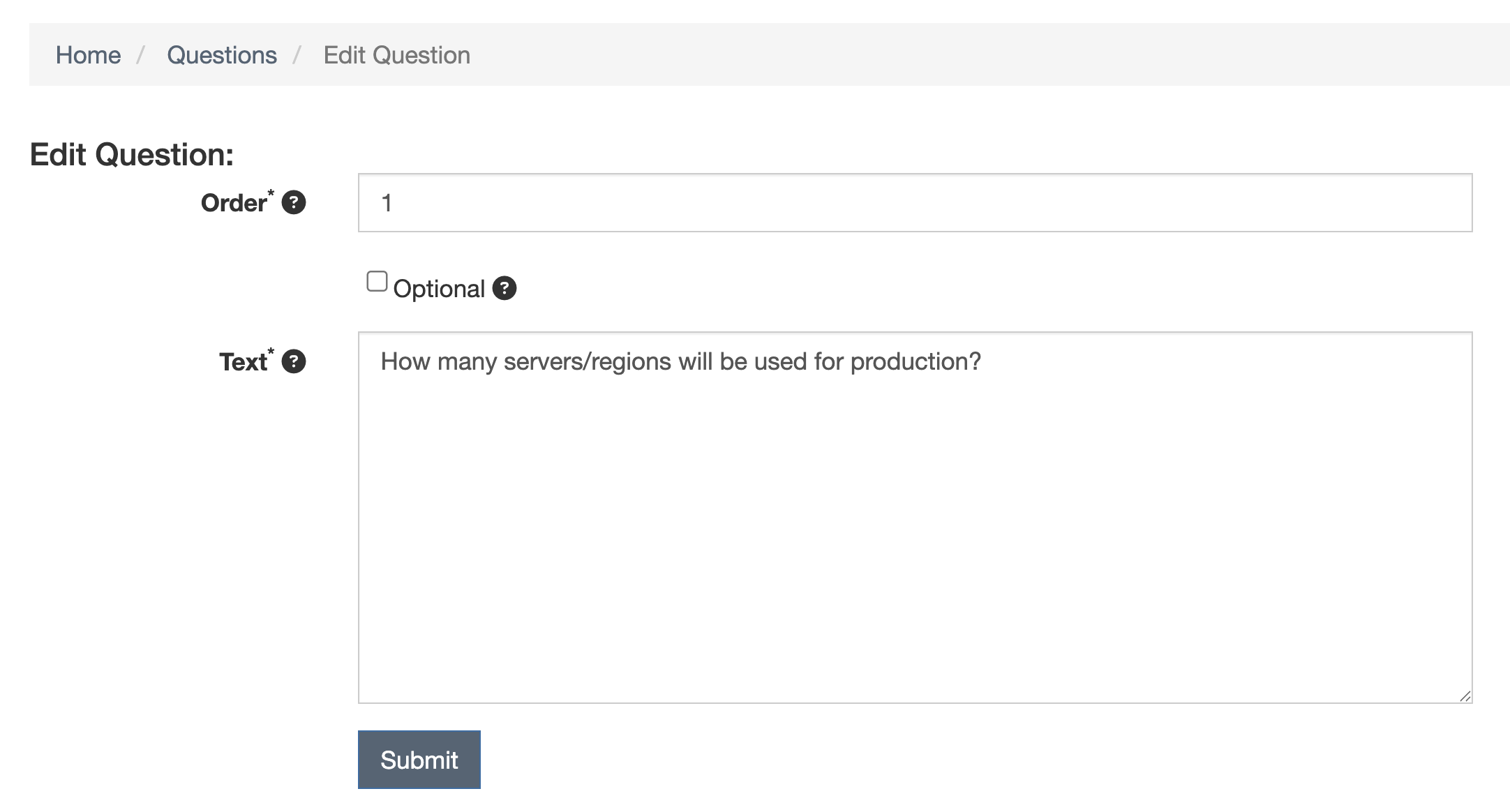1510x812 pixels.
Task: Click the Text field label
Action: (x=243, y=362)
